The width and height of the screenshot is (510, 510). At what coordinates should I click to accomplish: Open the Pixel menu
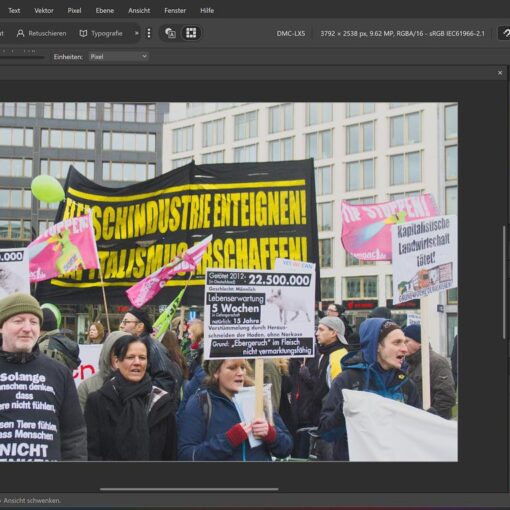point(74,11)
